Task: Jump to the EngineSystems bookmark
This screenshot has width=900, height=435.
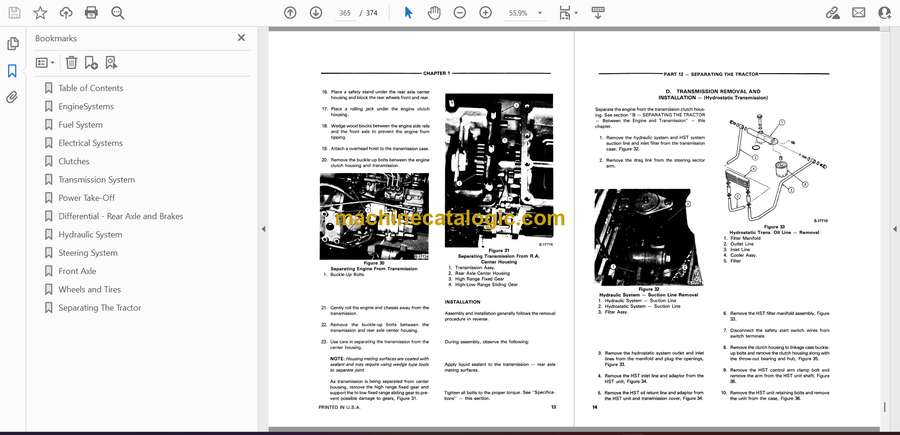Action: click(x=86, y=106)
